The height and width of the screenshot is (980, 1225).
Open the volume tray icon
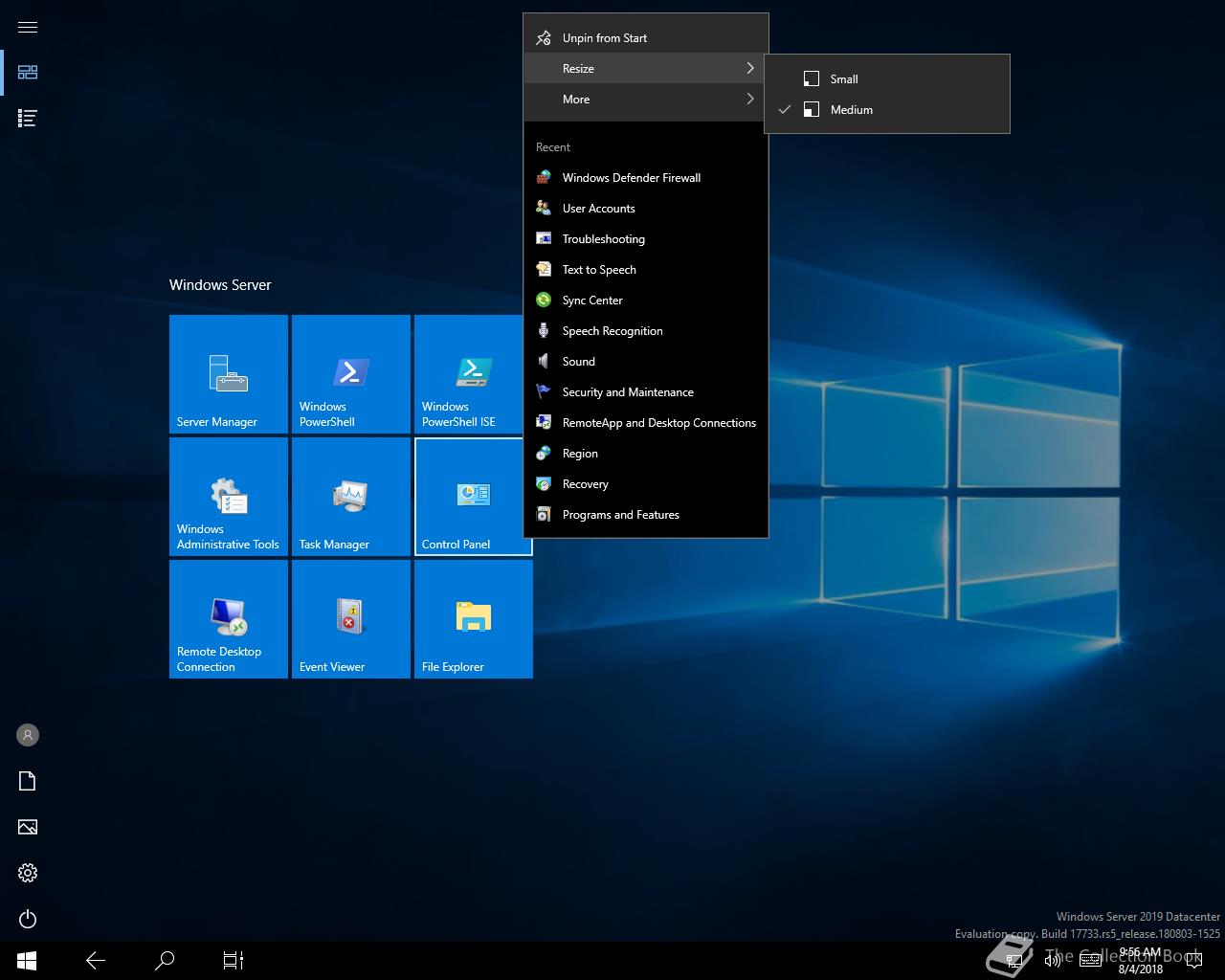pos(1052,961)
